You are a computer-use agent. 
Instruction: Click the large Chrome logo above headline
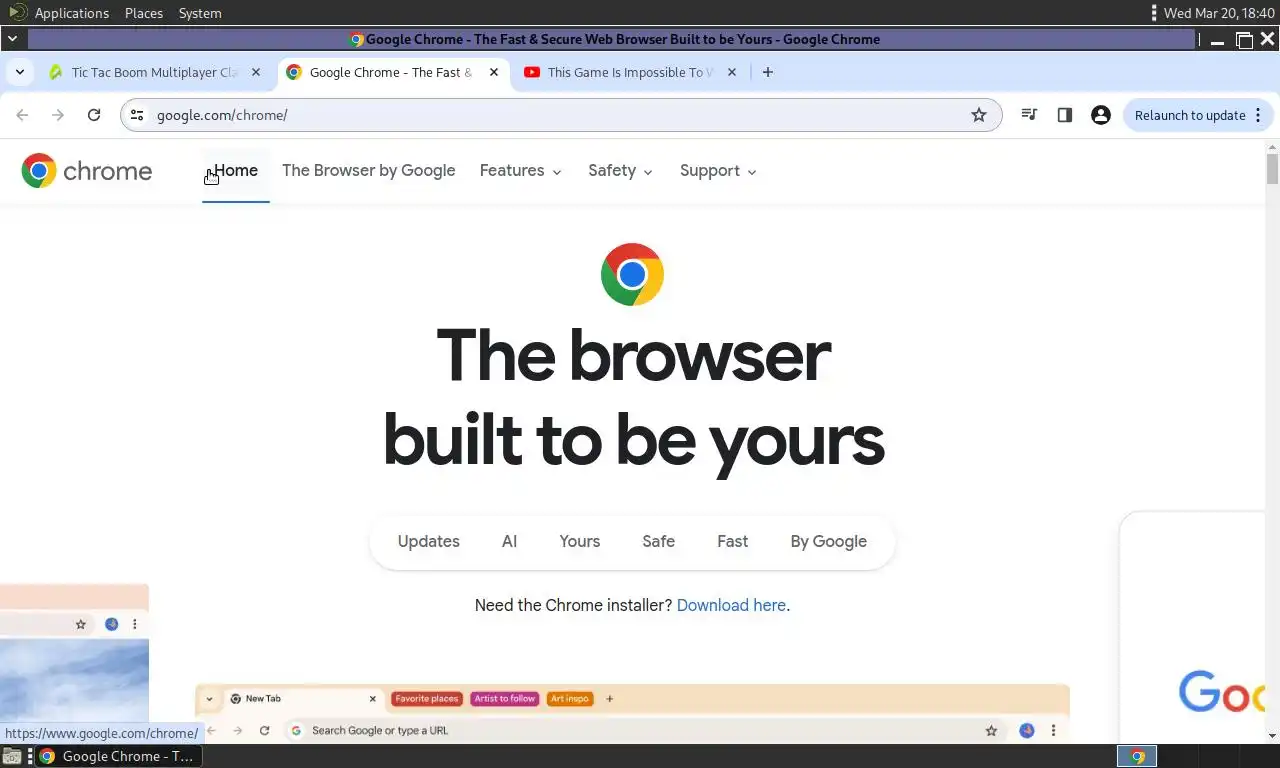pos(632,274)
